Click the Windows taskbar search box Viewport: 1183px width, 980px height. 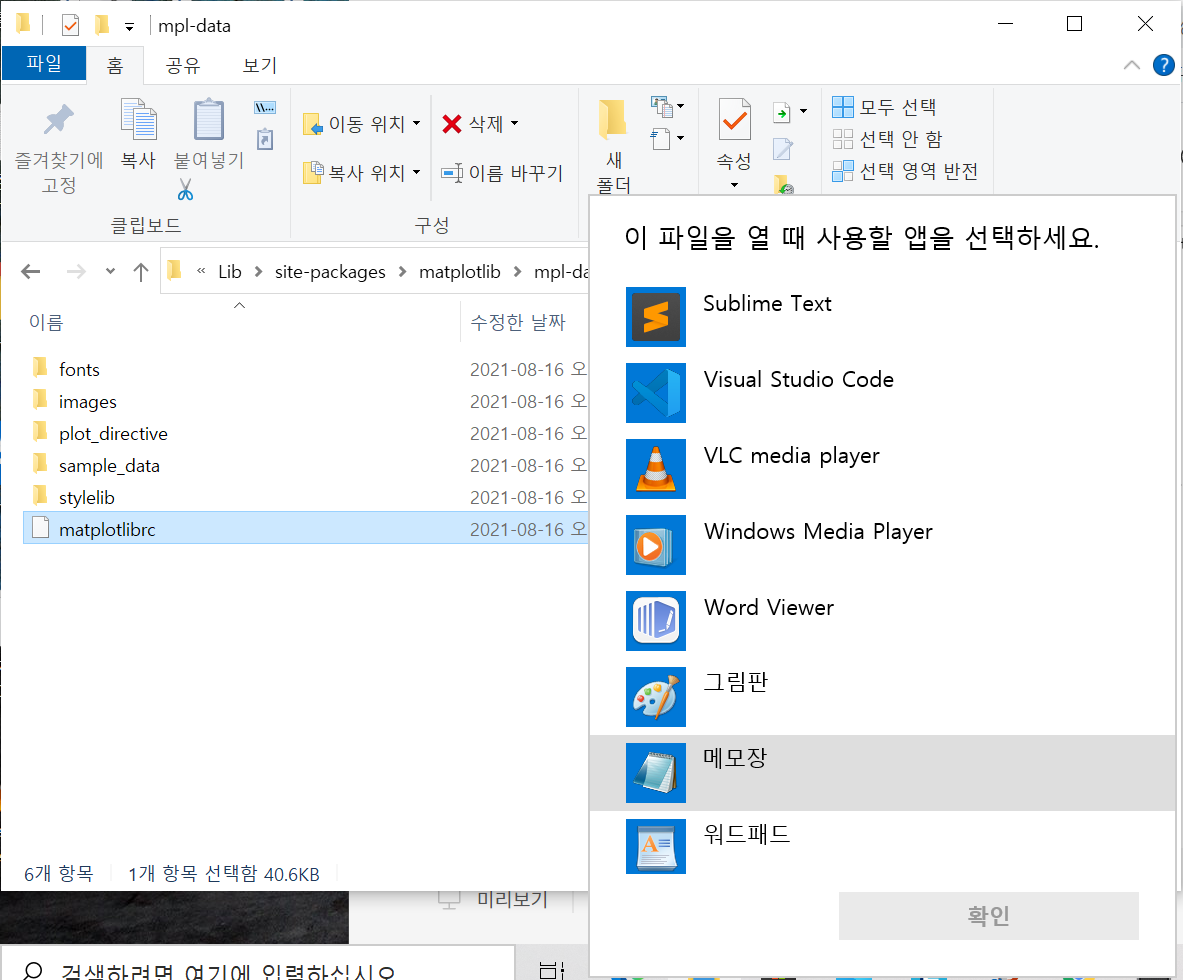(257, 965)
